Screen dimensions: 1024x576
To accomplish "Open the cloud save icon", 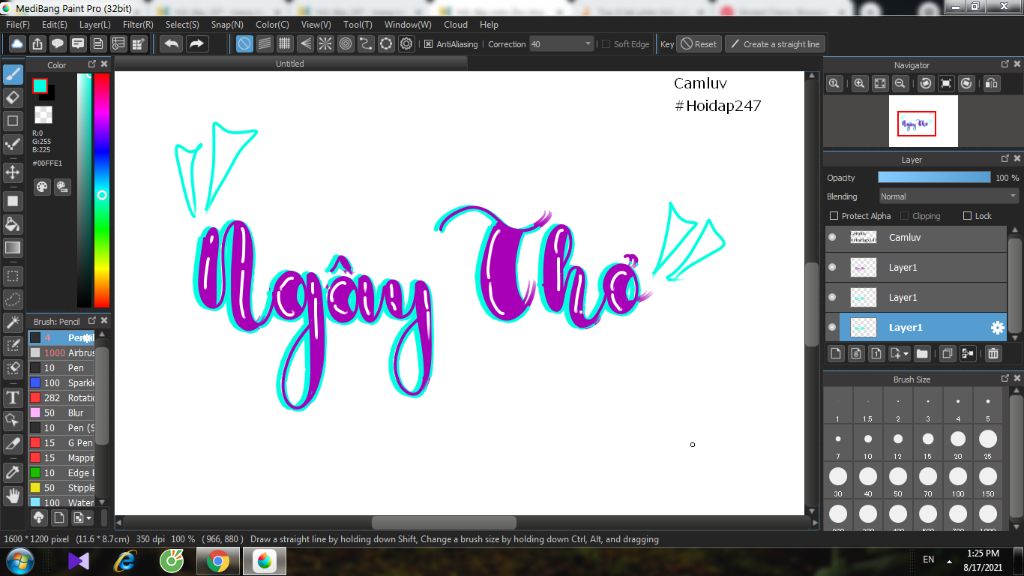I will coord(17,44).
